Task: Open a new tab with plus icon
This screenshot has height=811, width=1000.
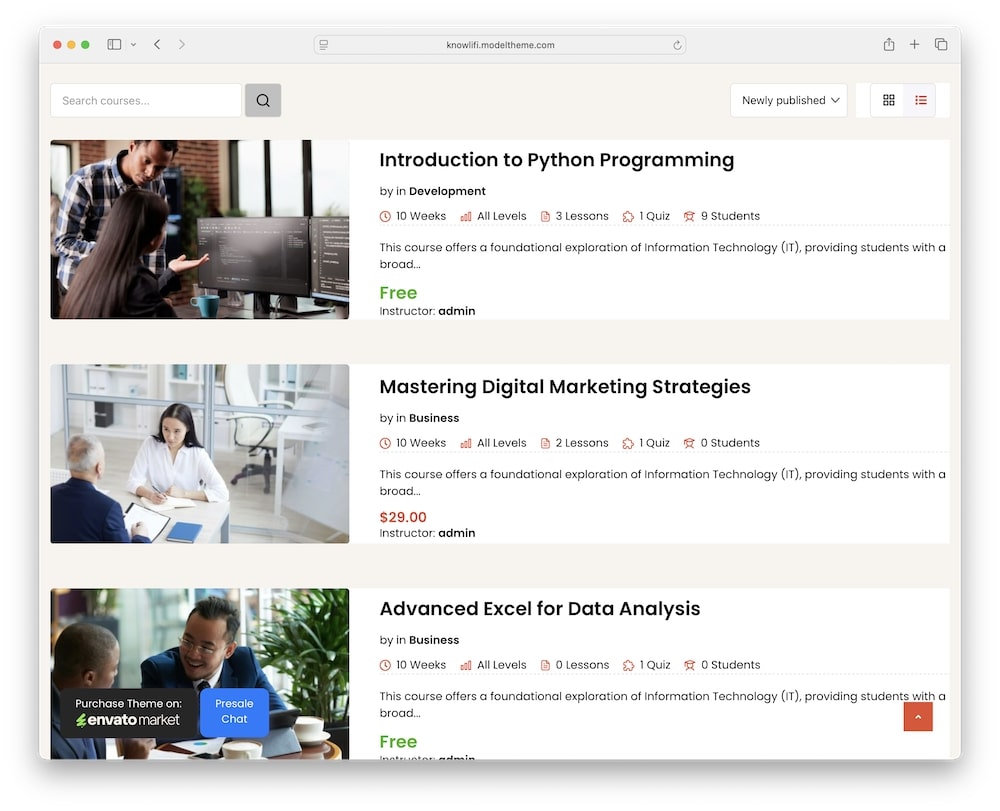Action: point(915,45)
